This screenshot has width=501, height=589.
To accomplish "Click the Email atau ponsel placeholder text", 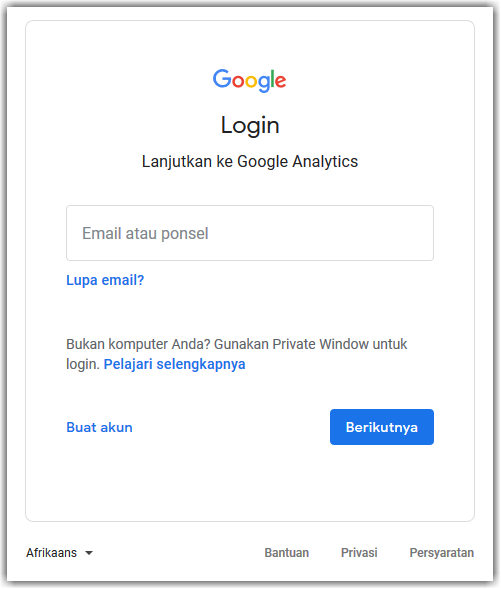I will click(145, 233).
